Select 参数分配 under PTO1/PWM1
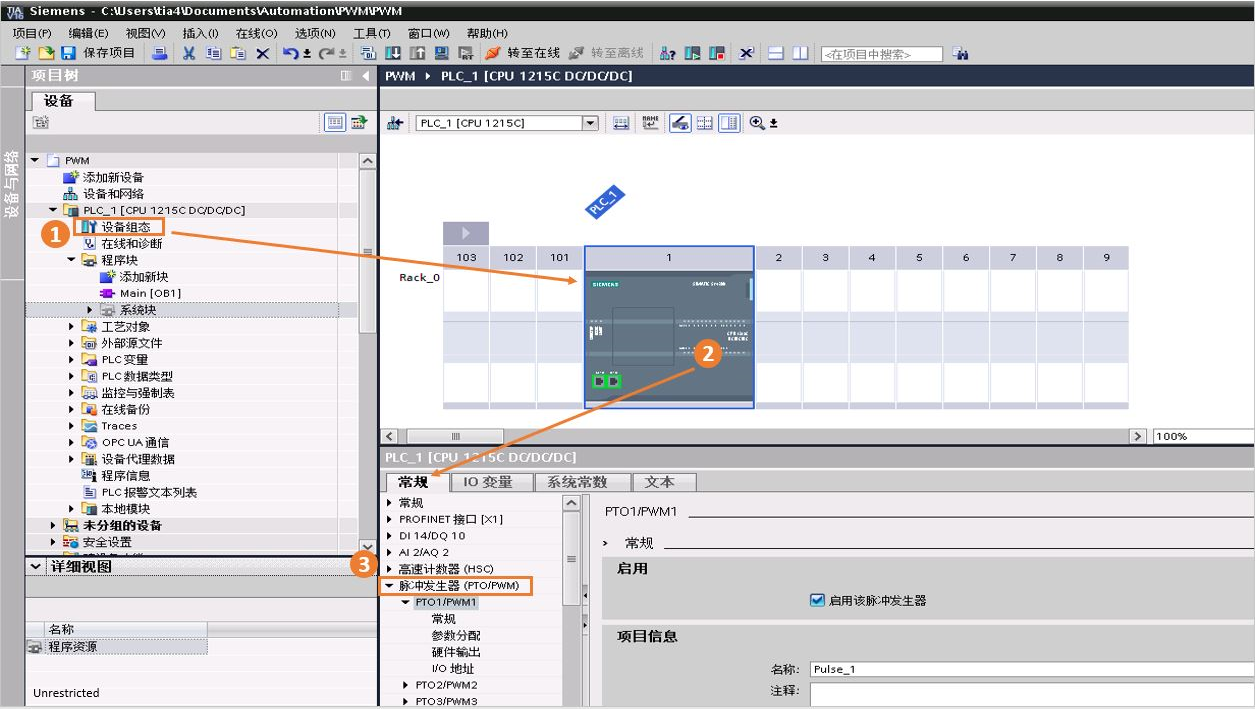The height and width of the screenshot is (709, 1257). coord(456,636)
